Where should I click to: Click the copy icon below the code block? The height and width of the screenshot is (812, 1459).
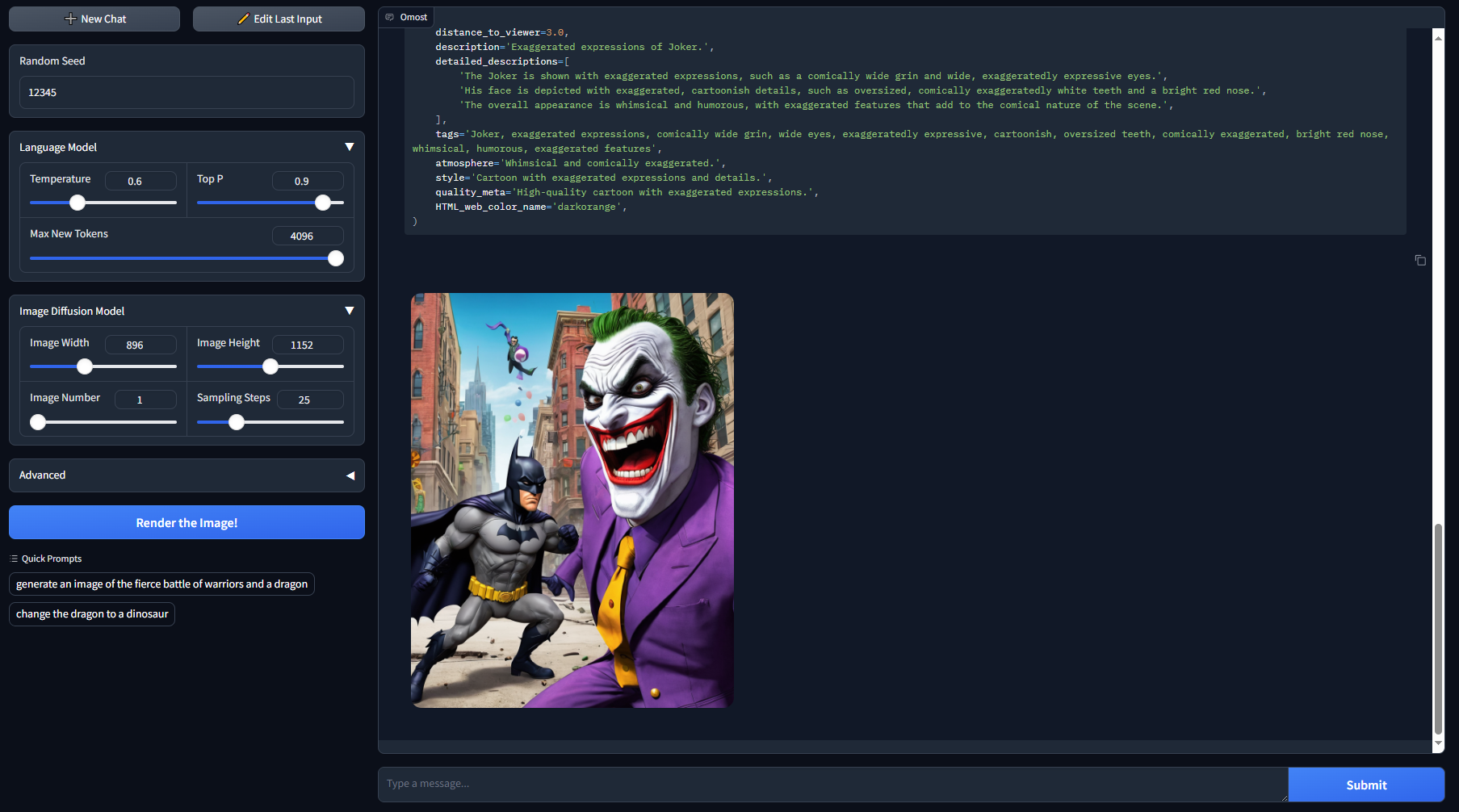1420,260
